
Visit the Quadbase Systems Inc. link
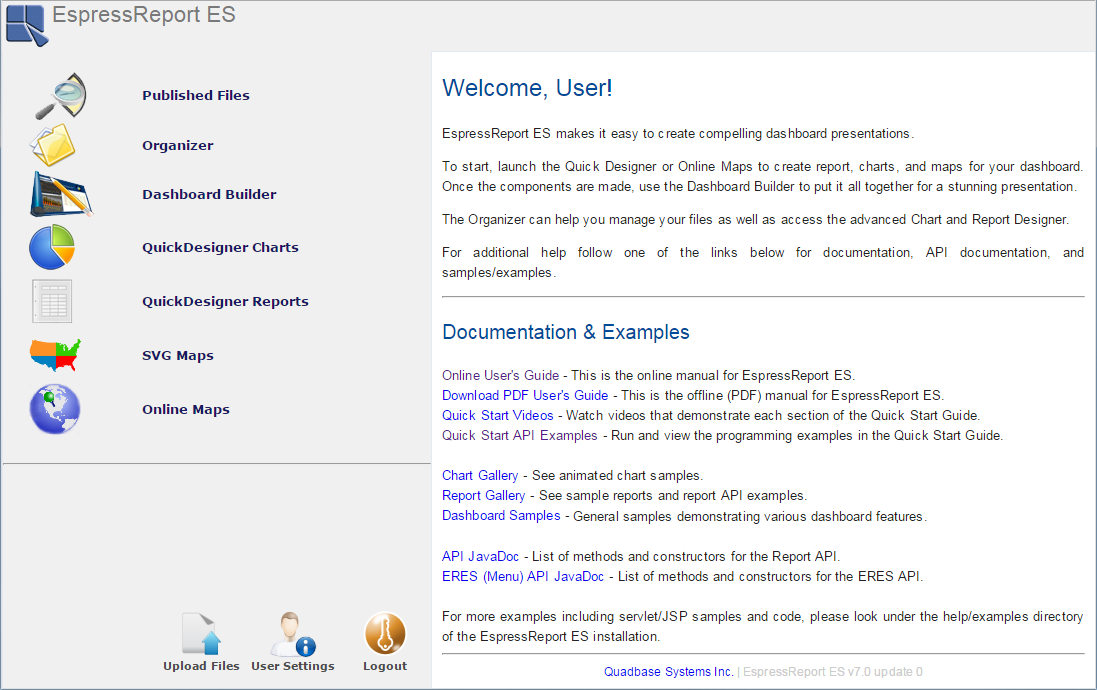pyautogui.click(x=669, y=672)
